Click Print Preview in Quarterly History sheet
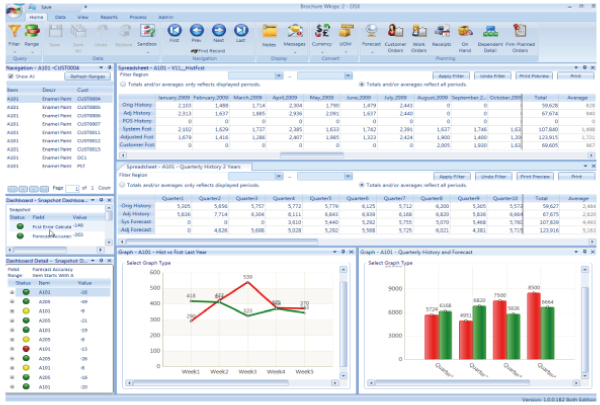Viewport: 600px width, 405px height. click(535, 176)
